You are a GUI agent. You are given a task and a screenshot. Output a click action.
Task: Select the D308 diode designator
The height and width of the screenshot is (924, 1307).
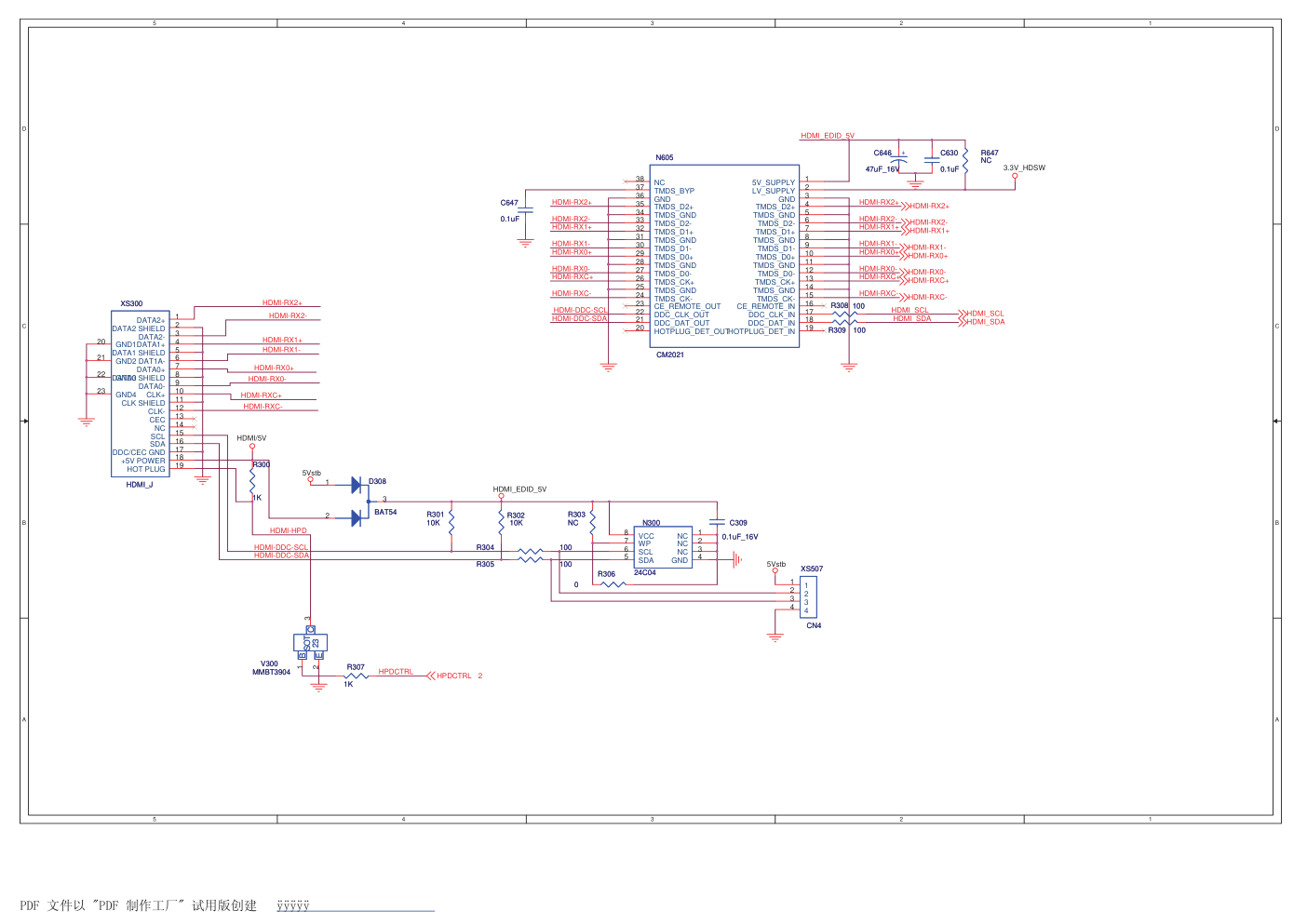377,482
